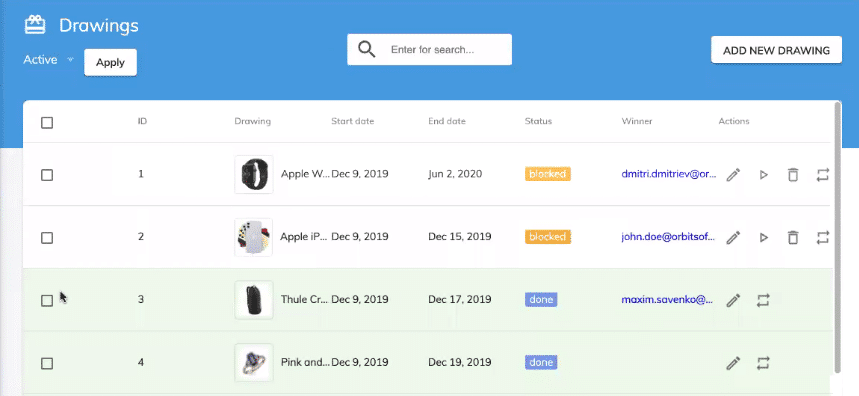The image size is (859, 396).
Task: Delete drawing 2 using the trash icon
Action: coord(793,237)
